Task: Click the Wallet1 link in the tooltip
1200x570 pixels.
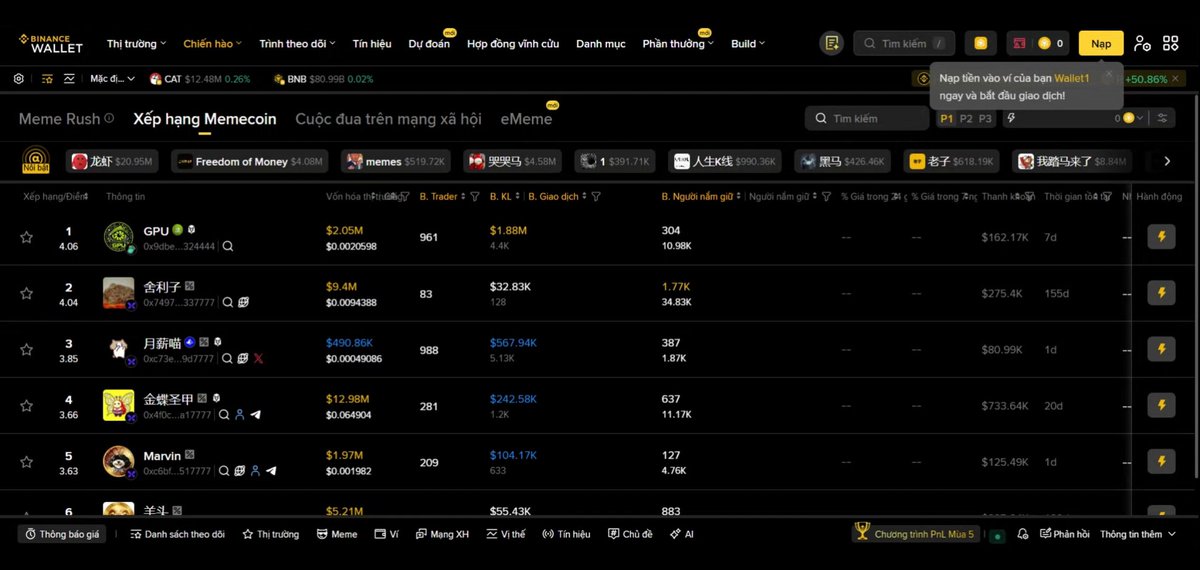Action: coord(1071,78)
